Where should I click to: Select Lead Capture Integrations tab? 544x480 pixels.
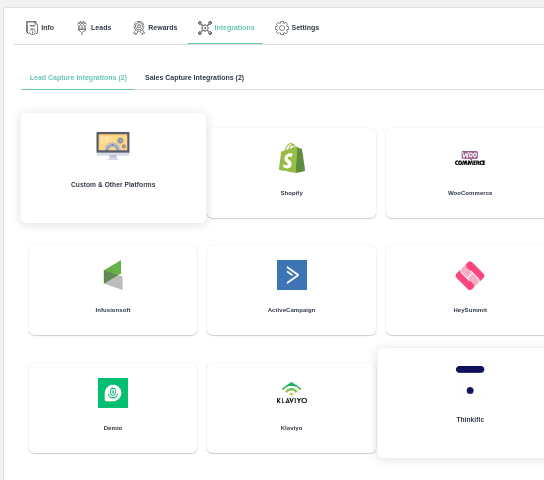(78, 78)
